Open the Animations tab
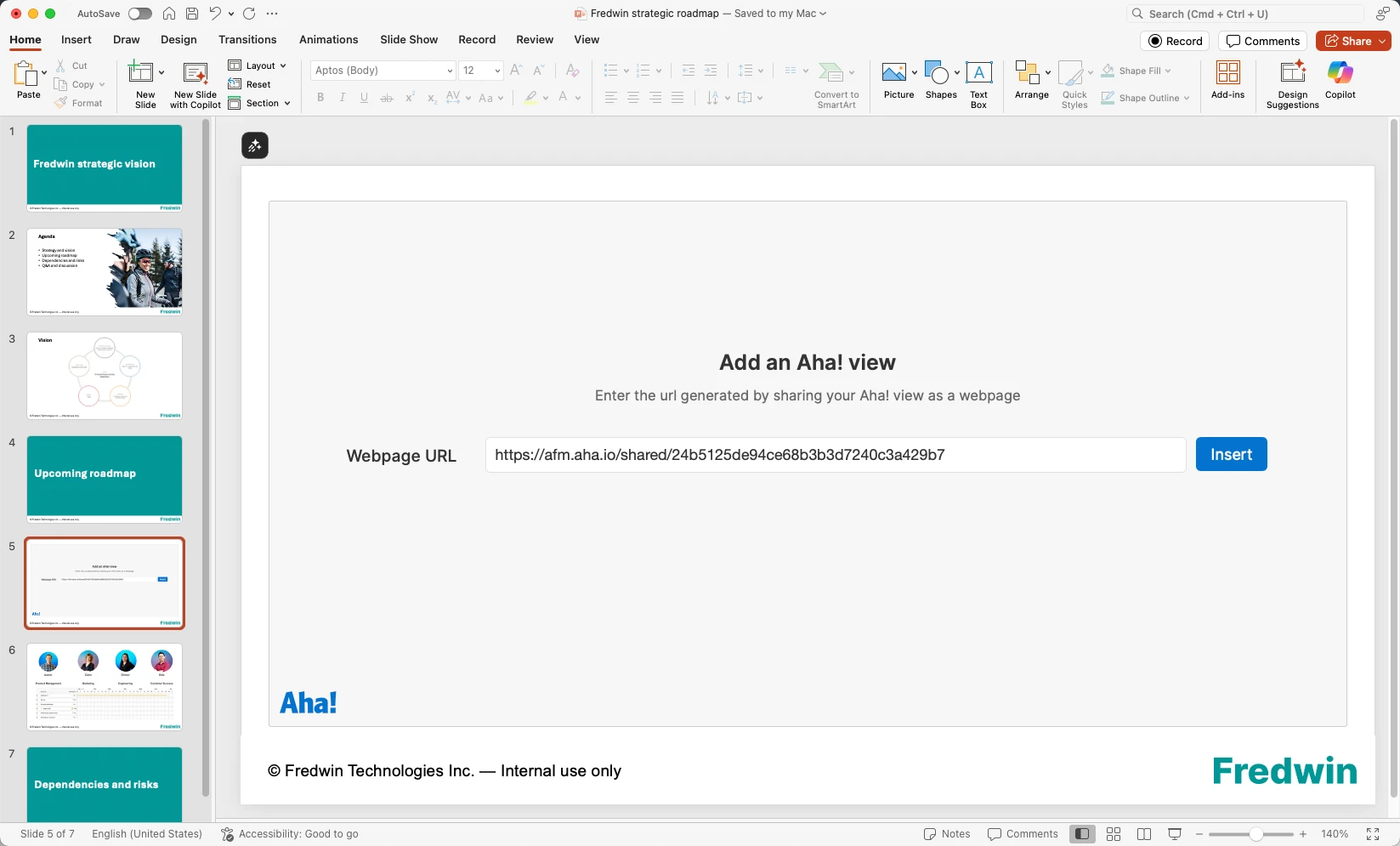The height and width of the screenshot is (846, 1400). click(x=328, y=40)
